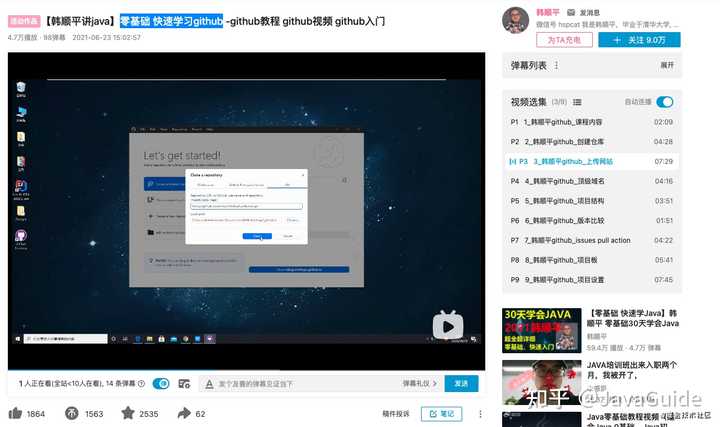The width and height of the screenshot is (720, 427).
Task: Click the 活动作品 activity tag
Action: tap(24, 21)
